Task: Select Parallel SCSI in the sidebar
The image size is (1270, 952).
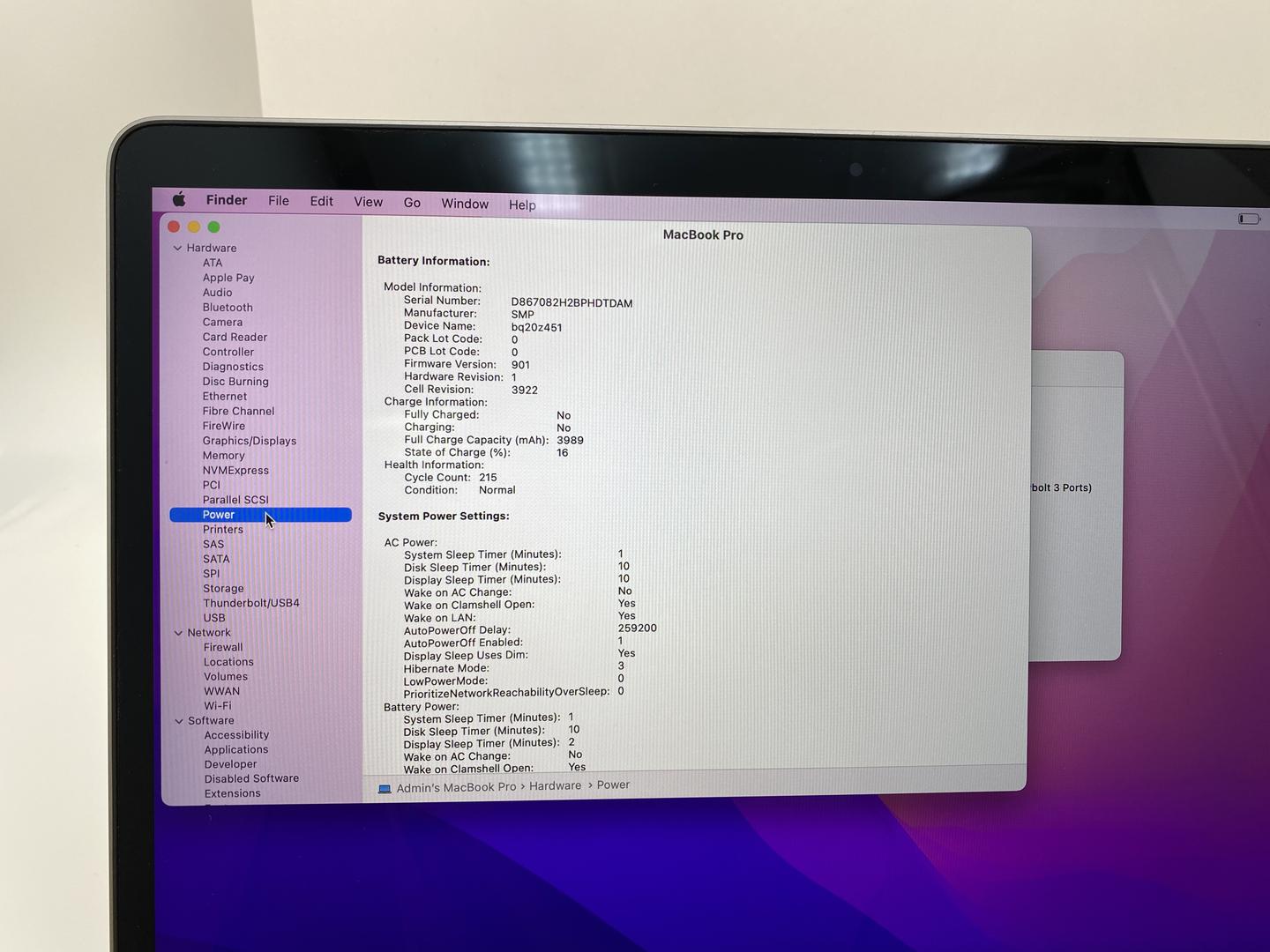Action: (x=235, y=500)
